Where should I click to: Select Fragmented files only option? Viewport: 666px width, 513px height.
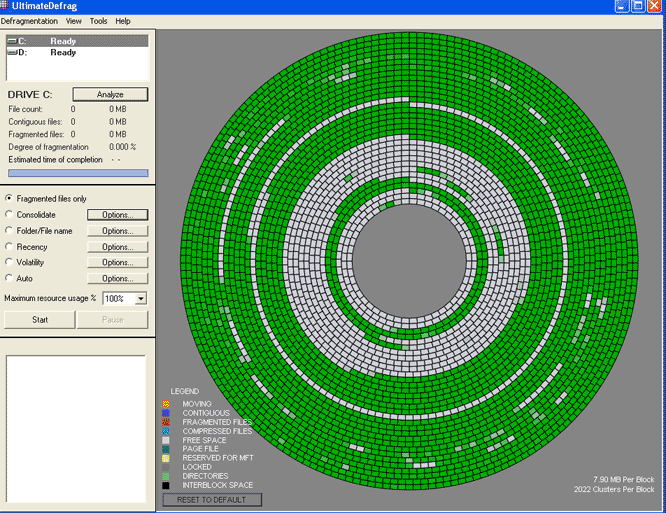(x=8, y=198)
